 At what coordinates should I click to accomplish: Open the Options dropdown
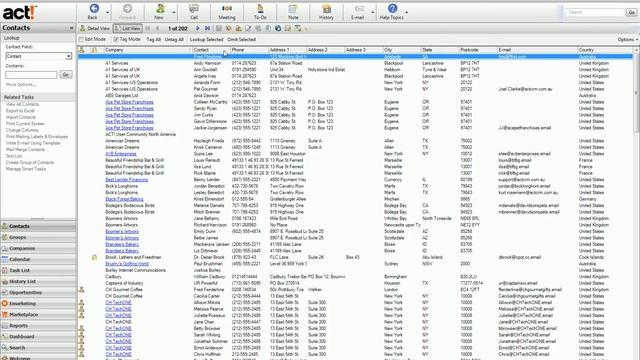pyautogui.click(x=628, y=40)
